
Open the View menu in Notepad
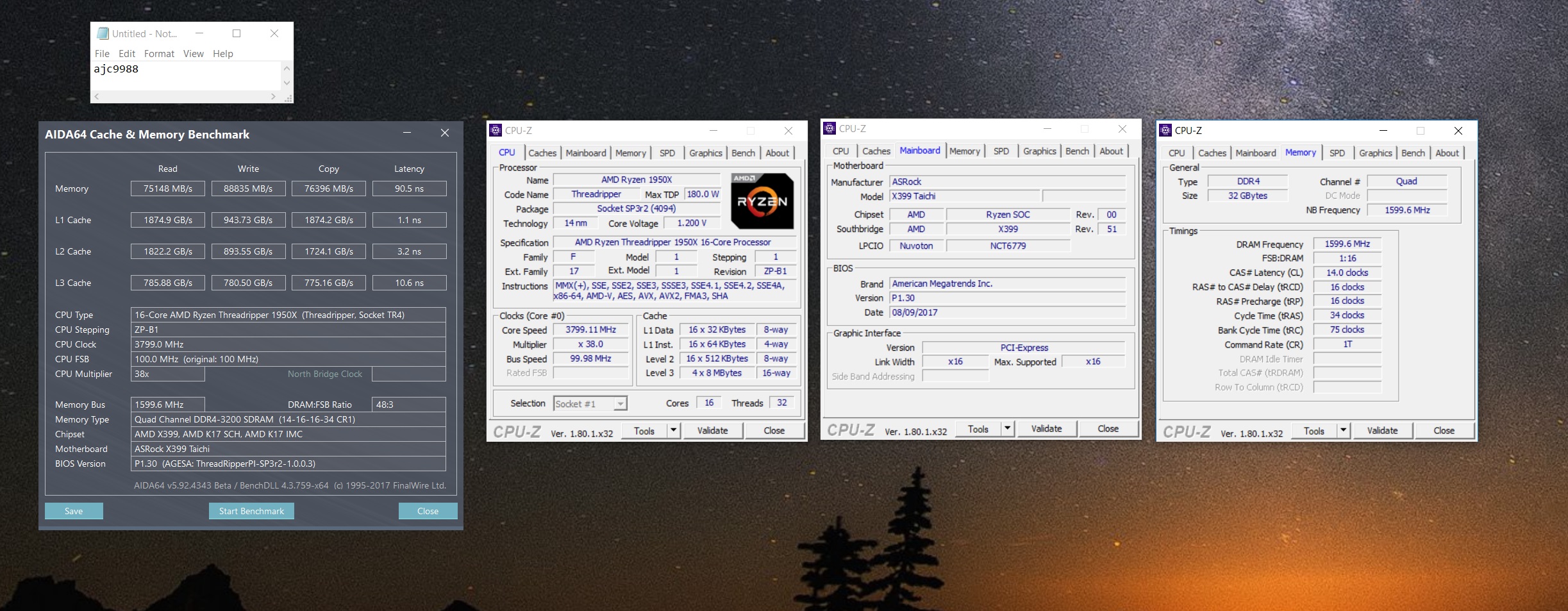pyautogui.click(x=193, y=54)
